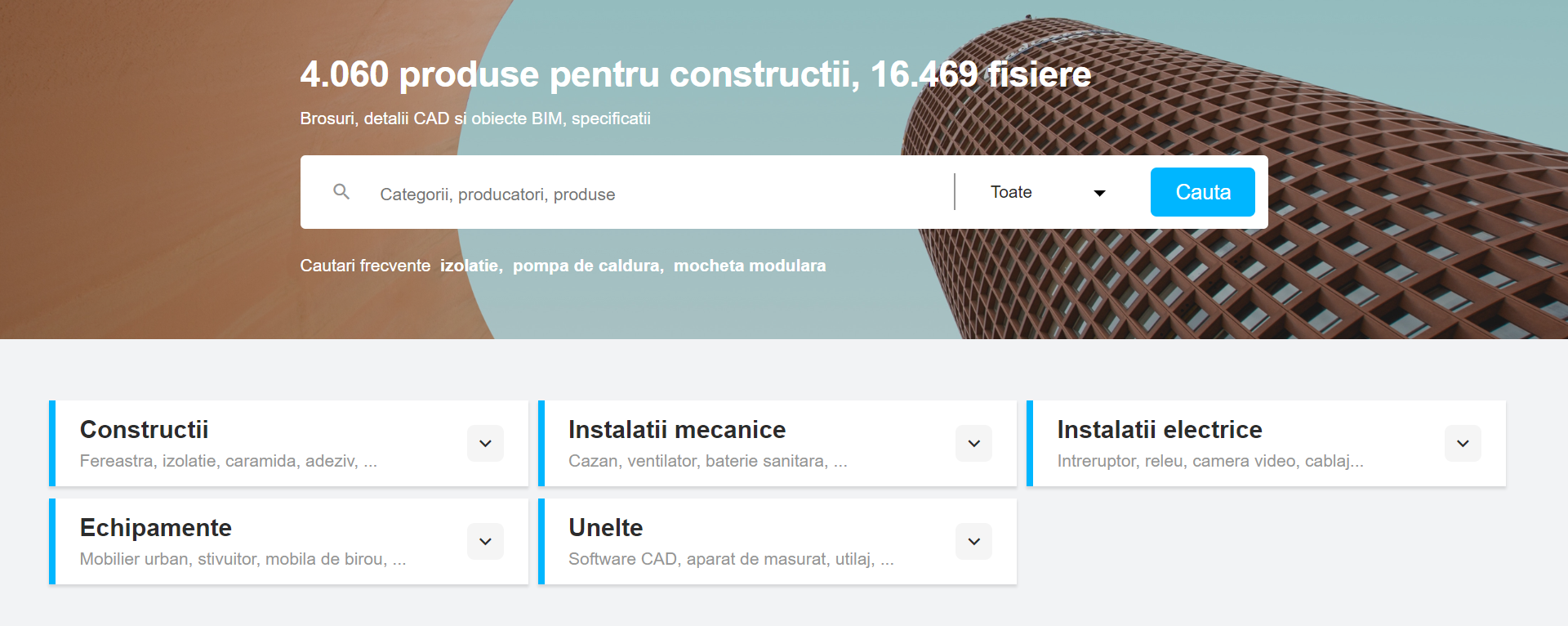1568x626 pixels.
Task: Click the 'Brosuri, detalii CAD' subtitle text
Action: pyautogui.click(x=474, y=118)
